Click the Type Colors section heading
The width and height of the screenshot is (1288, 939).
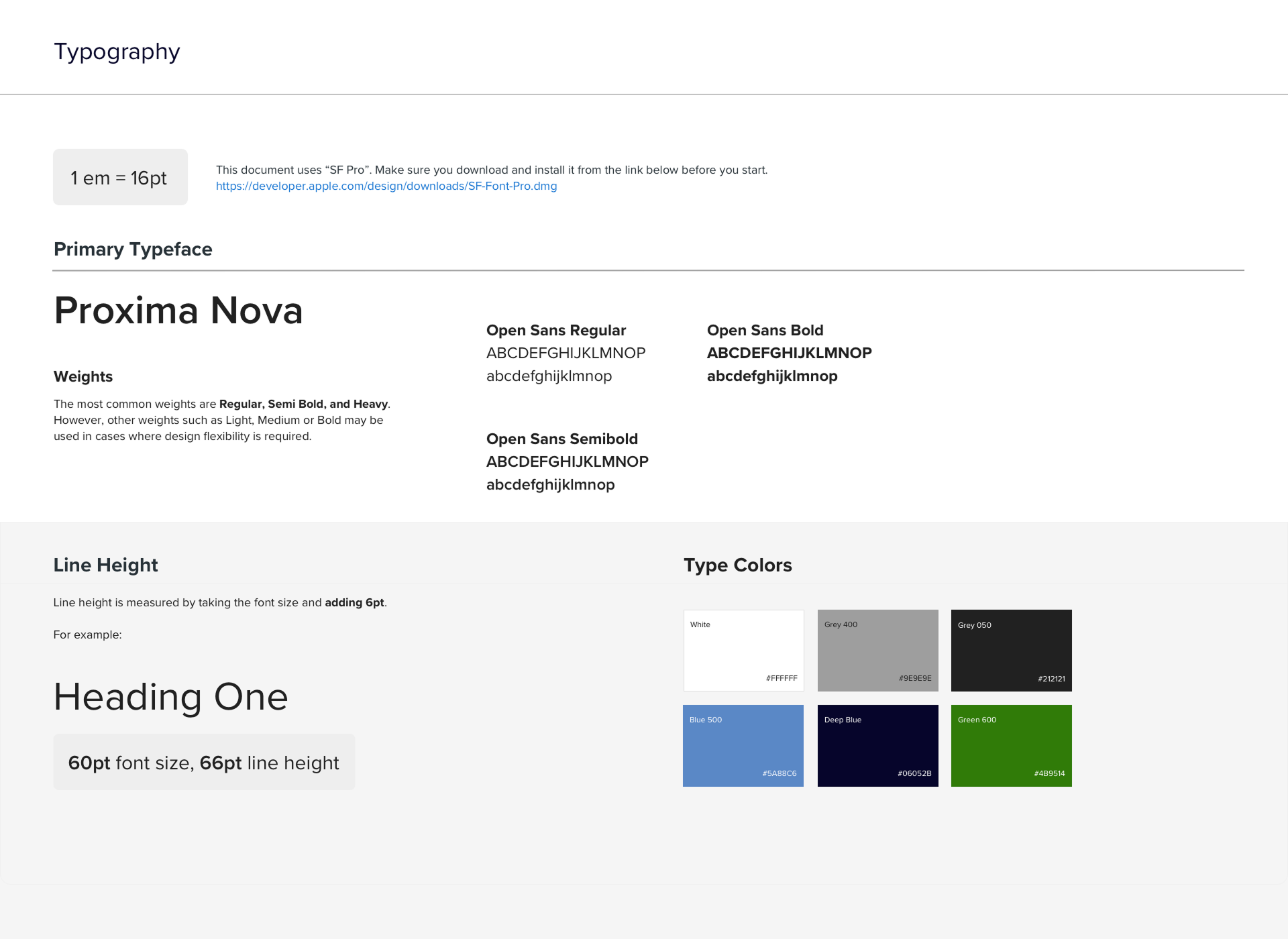tap(737, 565)
